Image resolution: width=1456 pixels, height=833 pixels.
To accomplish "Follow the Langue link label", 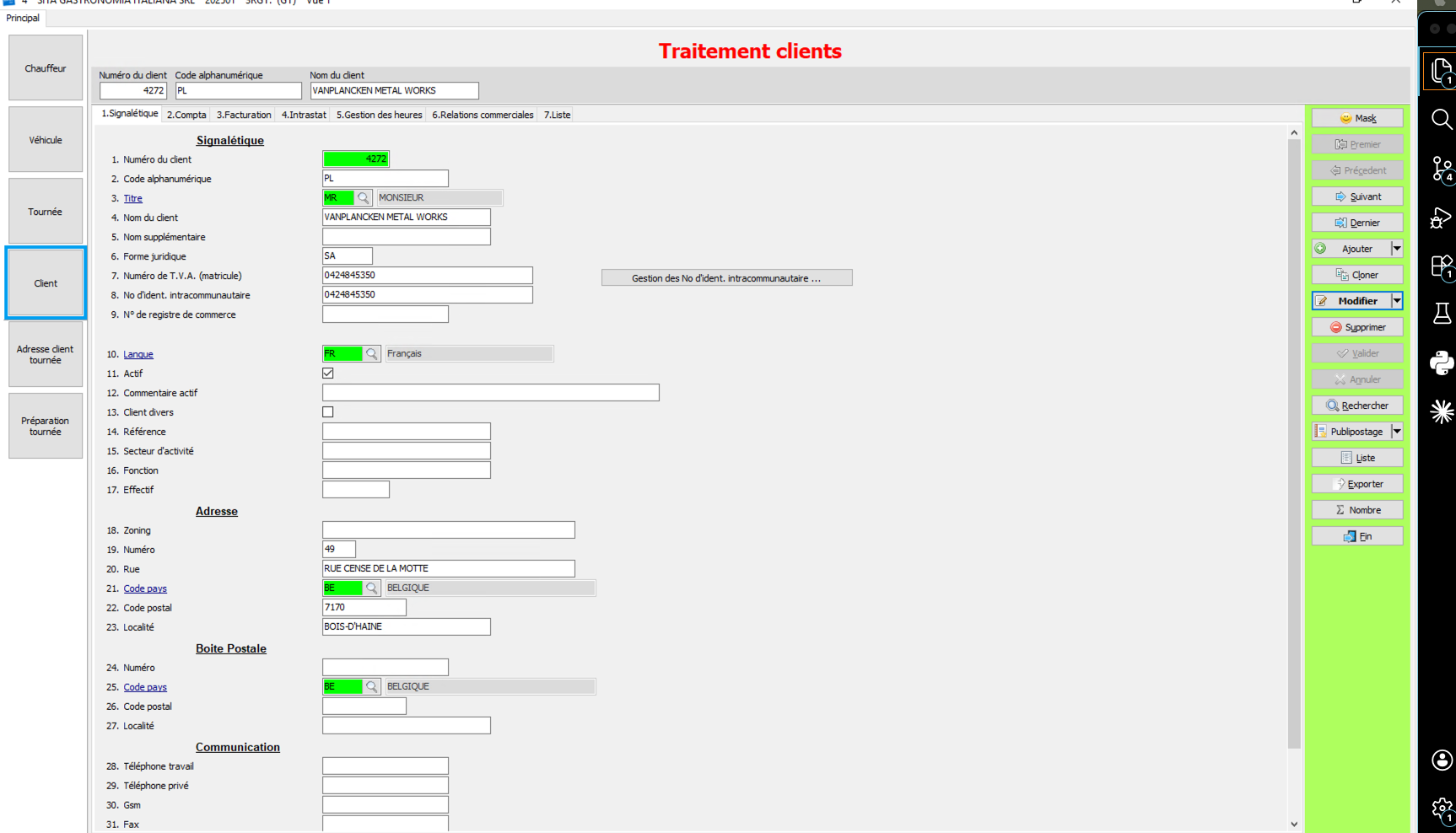I will (138, 354).
